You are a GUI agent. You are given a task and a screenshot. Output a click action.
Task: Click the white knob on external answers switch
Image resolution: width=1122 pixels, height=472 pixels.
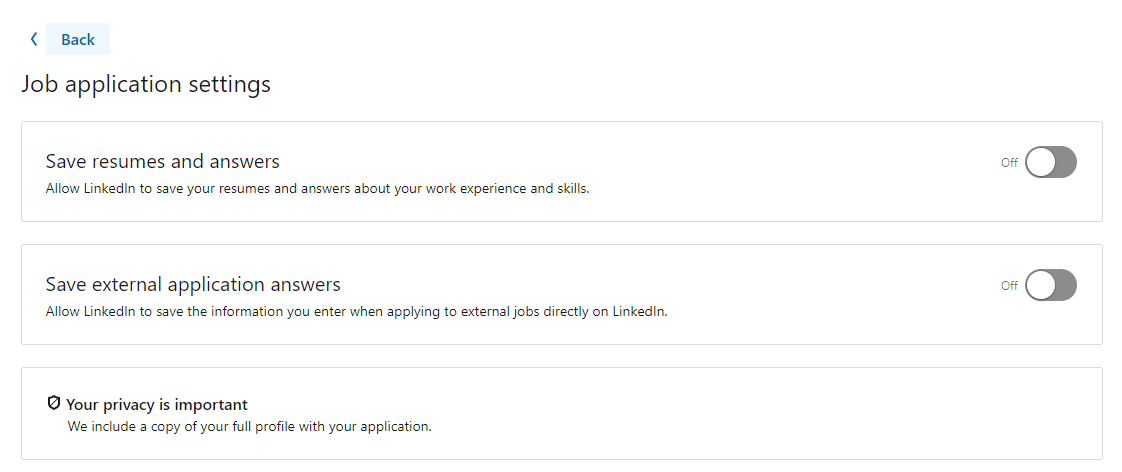click(1041, 285)
